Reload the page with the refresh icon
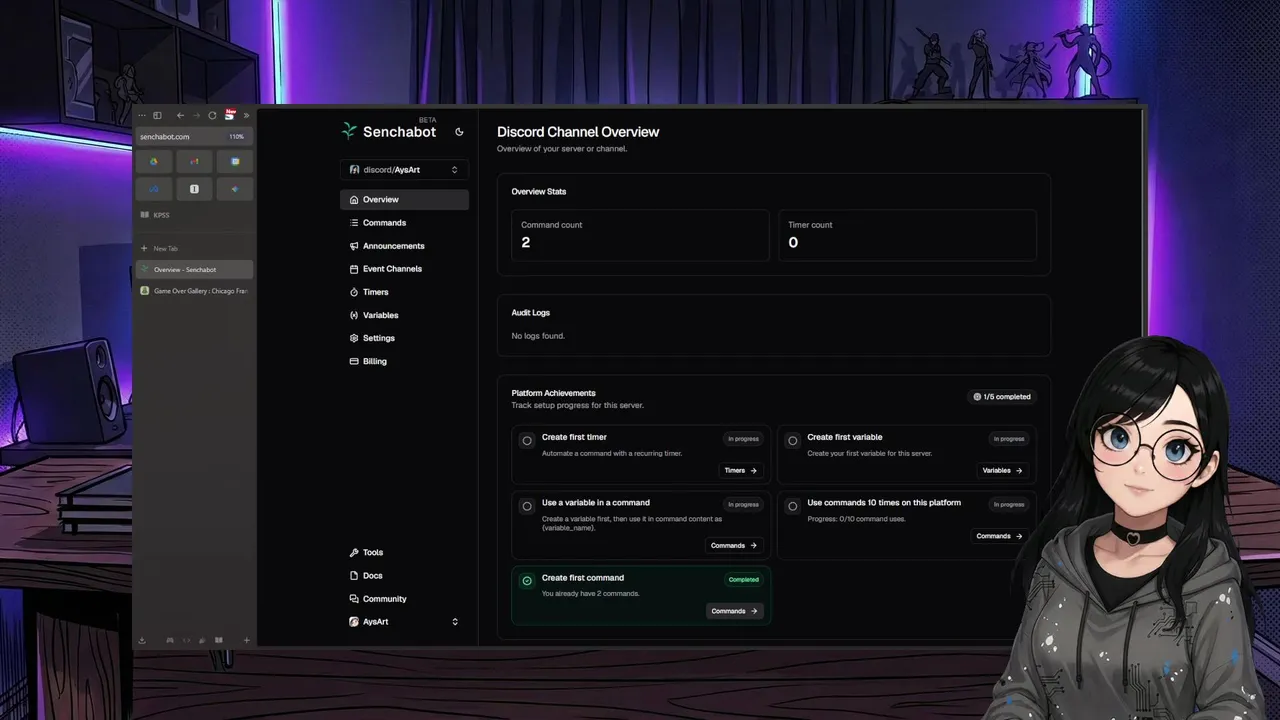Viewport: 1280px width, 720px height. pyautogui.click(x=212, y=116)
